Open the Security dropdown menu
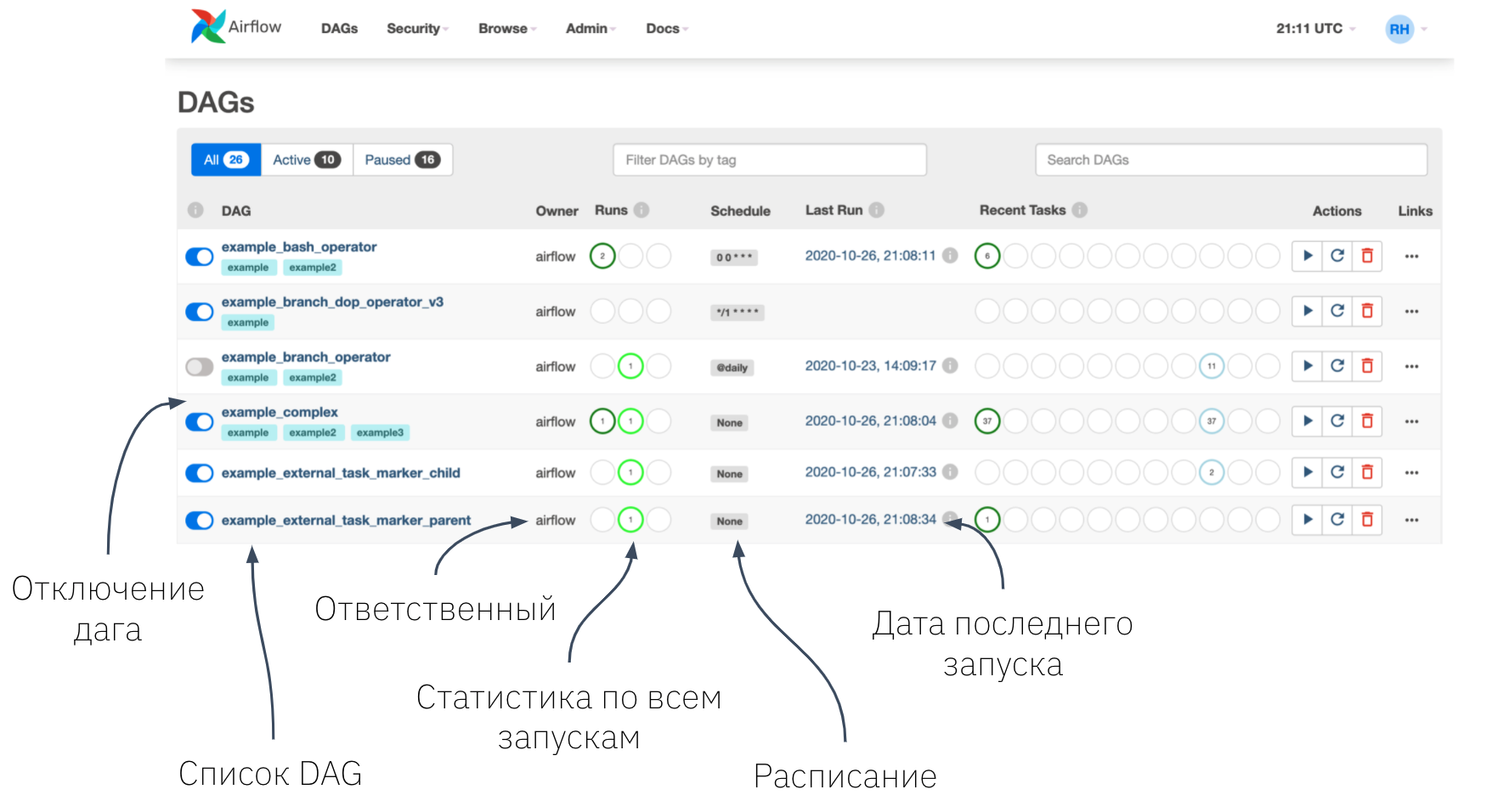 417,29
